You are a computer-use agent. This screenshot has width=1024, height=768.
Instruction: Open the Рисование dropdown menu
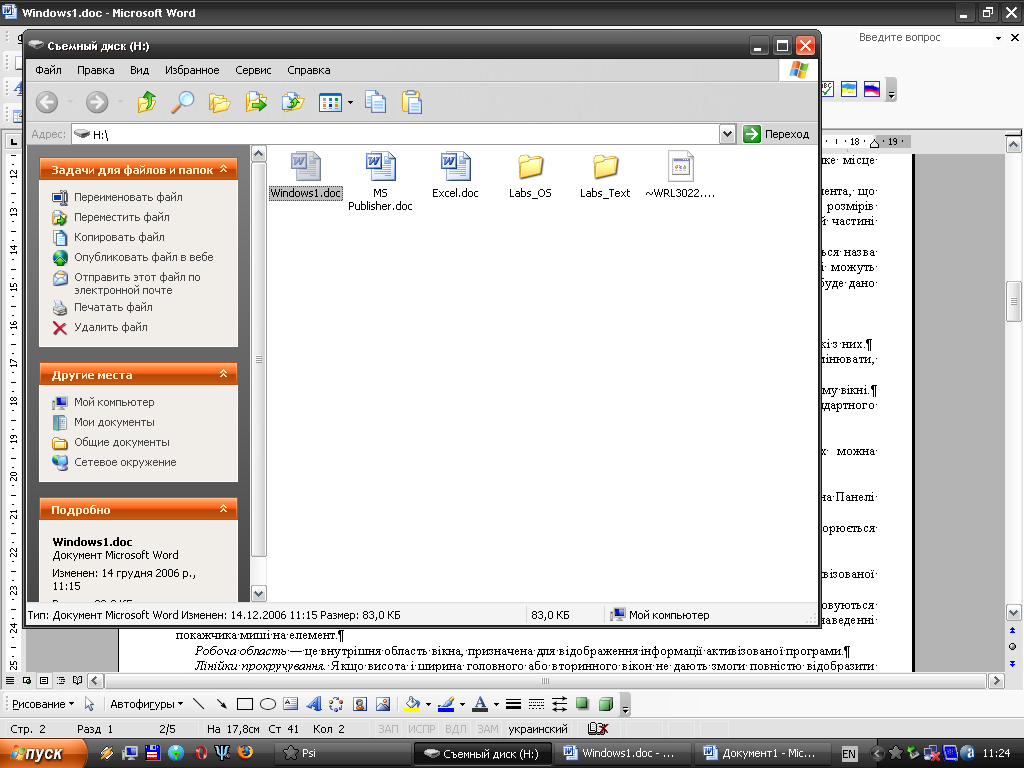pyautogui.click(x=43, y=704)
